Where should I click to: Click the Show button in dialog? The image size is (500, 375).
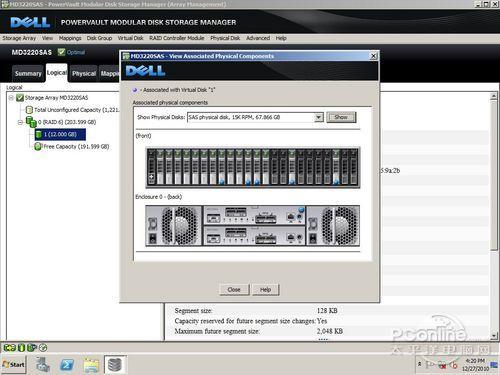[341, 117]
